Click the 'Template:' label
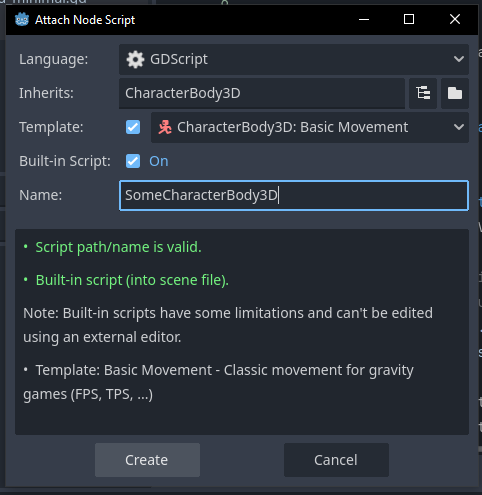This screenshot has width=482, height=495. pos(51,127)
